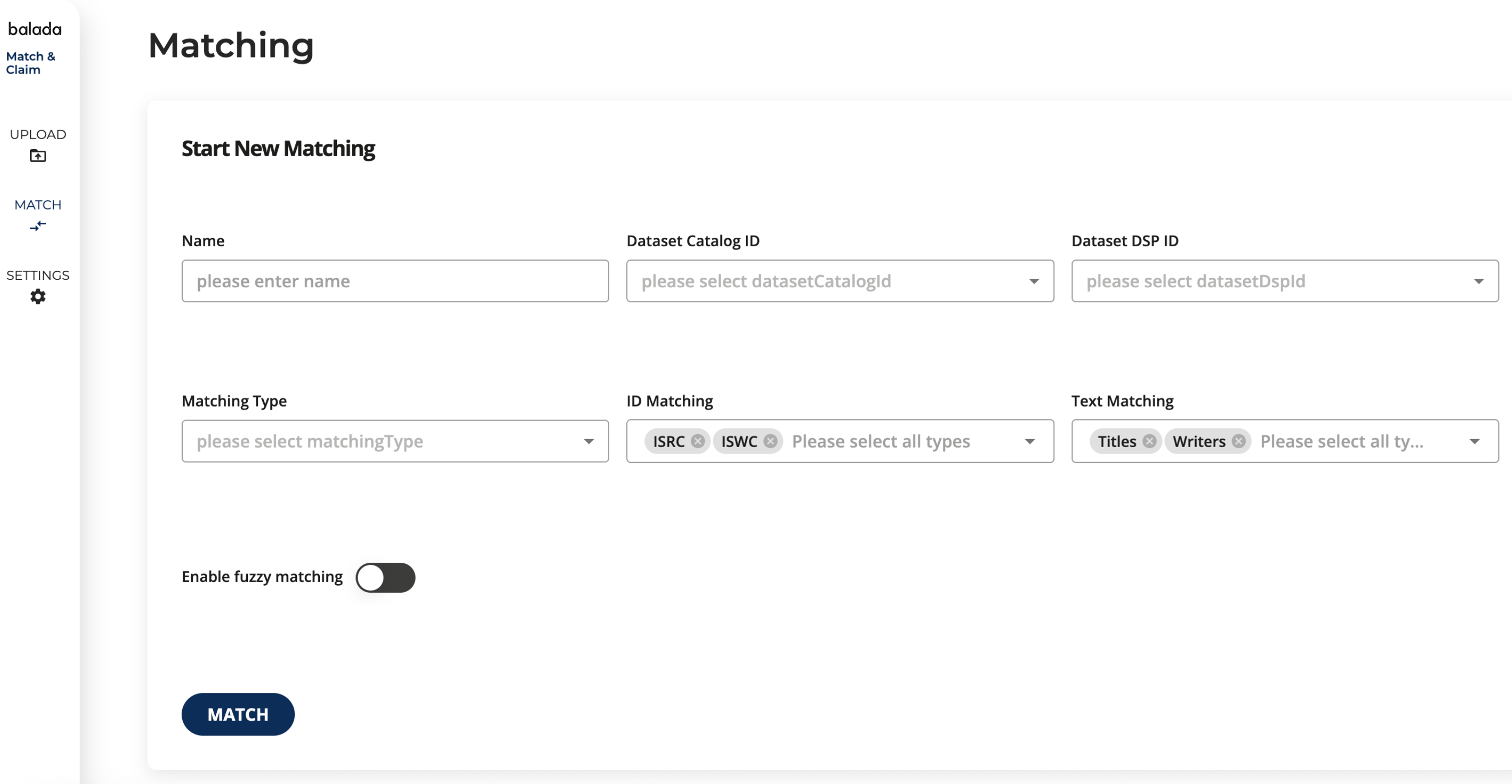Remove the Titles tag chip
Image resolution: width=1512 pixels, height=784 pixels.
click(x=1149, y=441)
